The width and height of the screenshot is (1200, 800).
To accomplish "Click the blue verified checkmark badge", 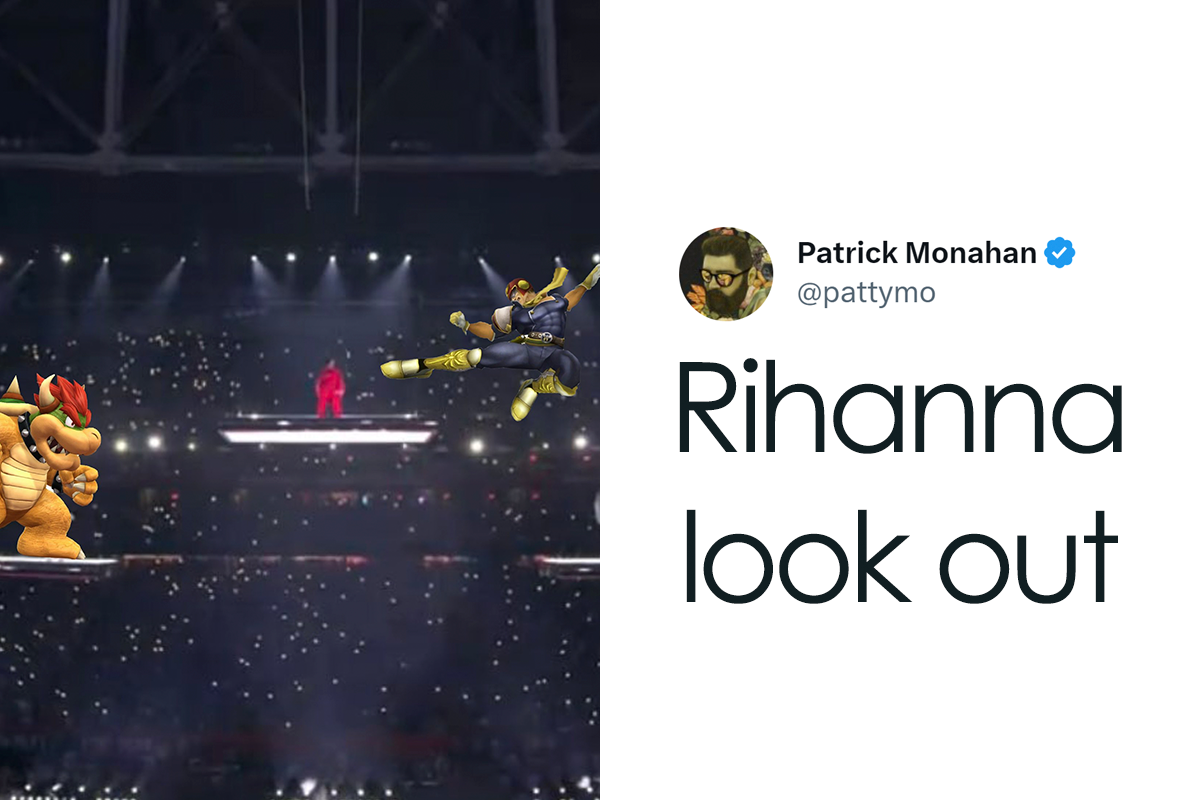I will 1060,254.
